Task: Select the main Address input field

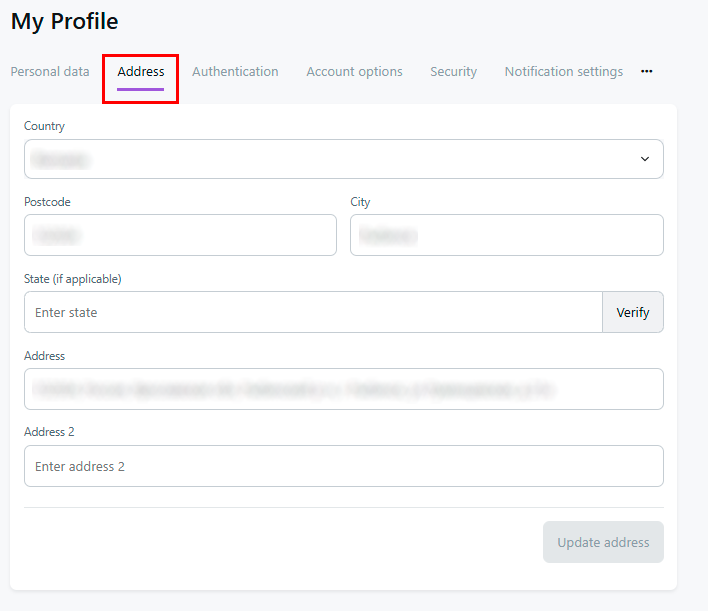Action: (343, 389)
